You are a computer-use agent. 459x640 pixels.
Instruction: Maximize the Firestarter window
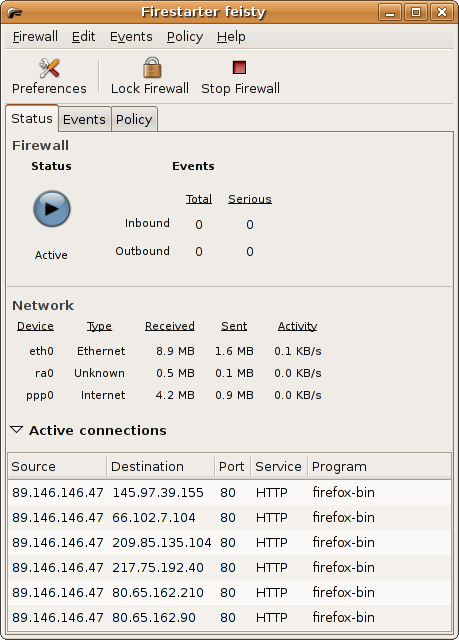416,12
